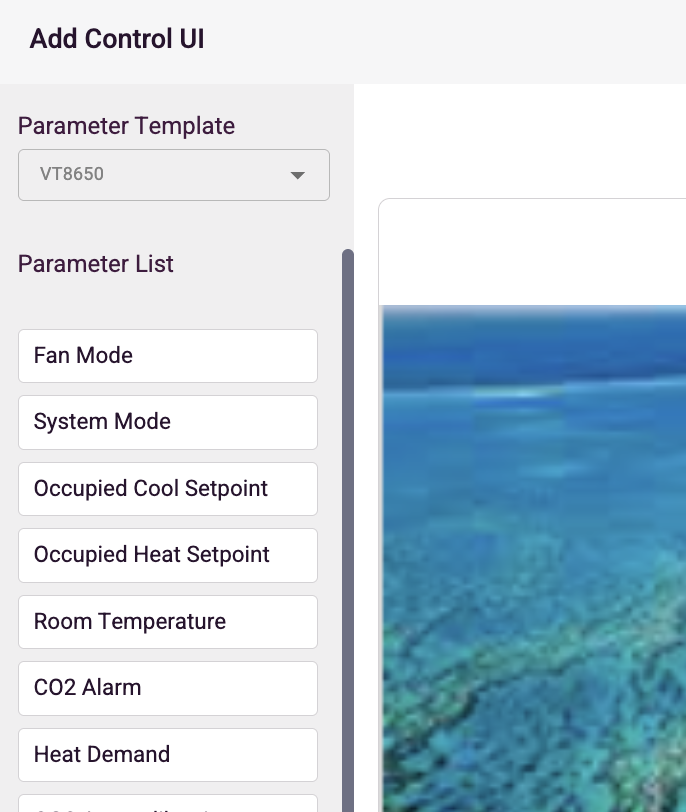The height and width of the screenshot is (812, 686).
Task: Open the Parameter Template dropdown showing VT8650
Action: point(173,175)
